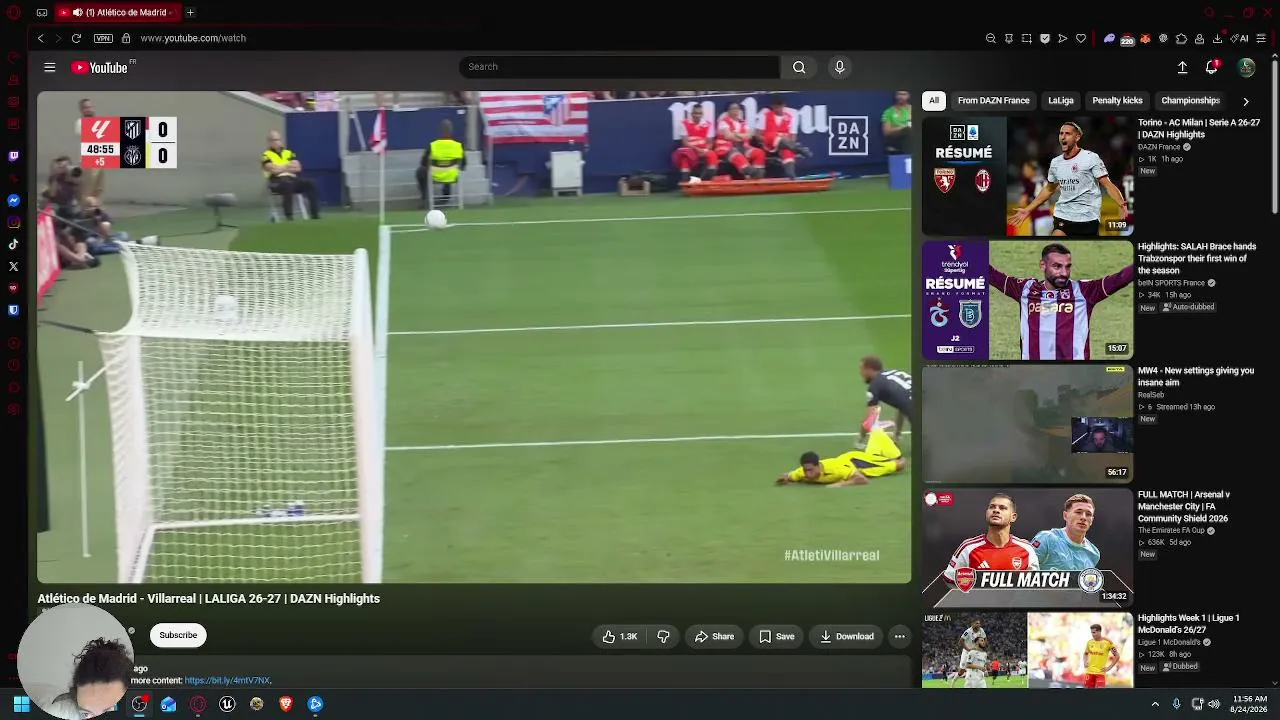Go back with the browser back arrow

coord(41,38)
